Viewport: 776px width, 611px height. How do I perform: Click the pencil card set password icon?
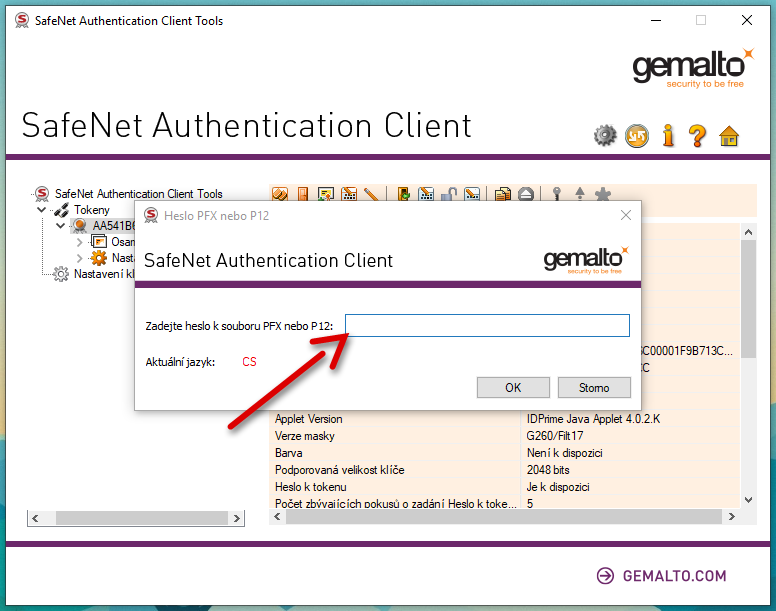(472, 194)
